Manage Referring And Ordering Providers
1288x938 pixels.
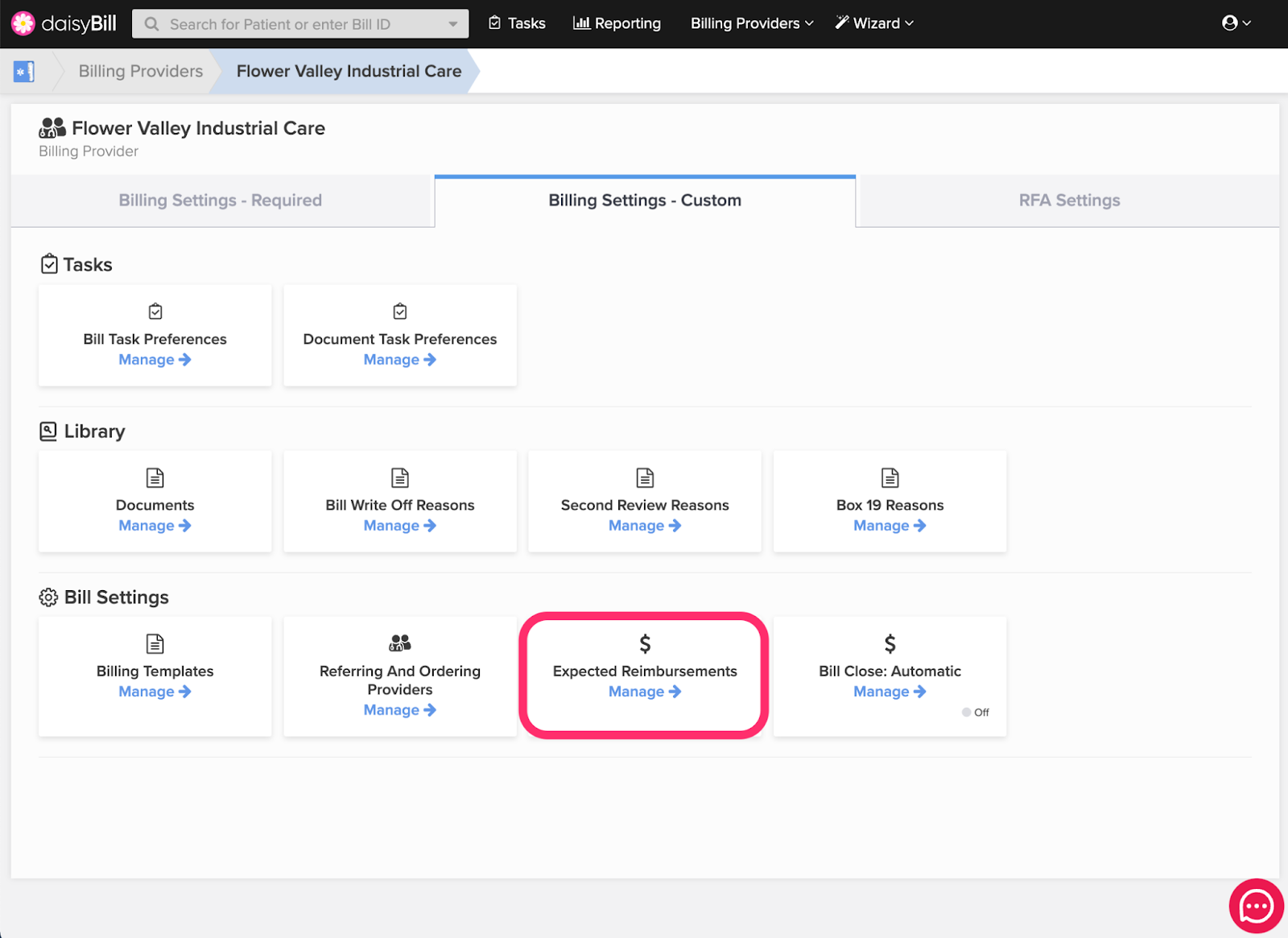pyautogui.click(x=400, y=710)
